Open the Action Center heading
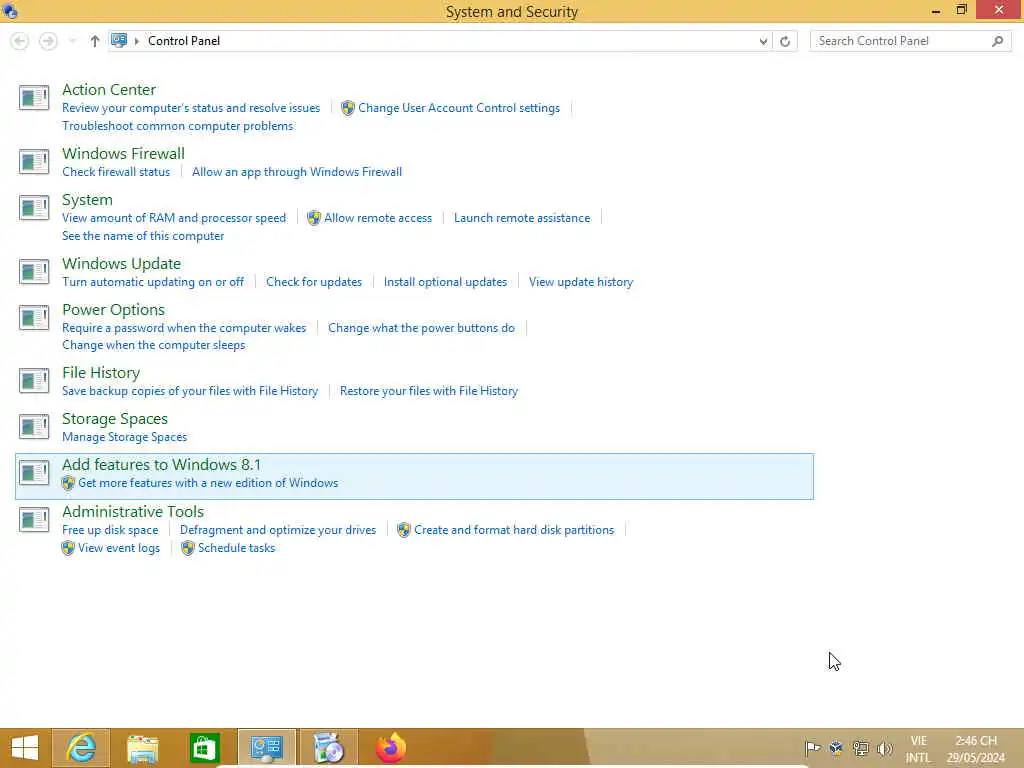Screen dimensions: 1024x768 (108, 89)
